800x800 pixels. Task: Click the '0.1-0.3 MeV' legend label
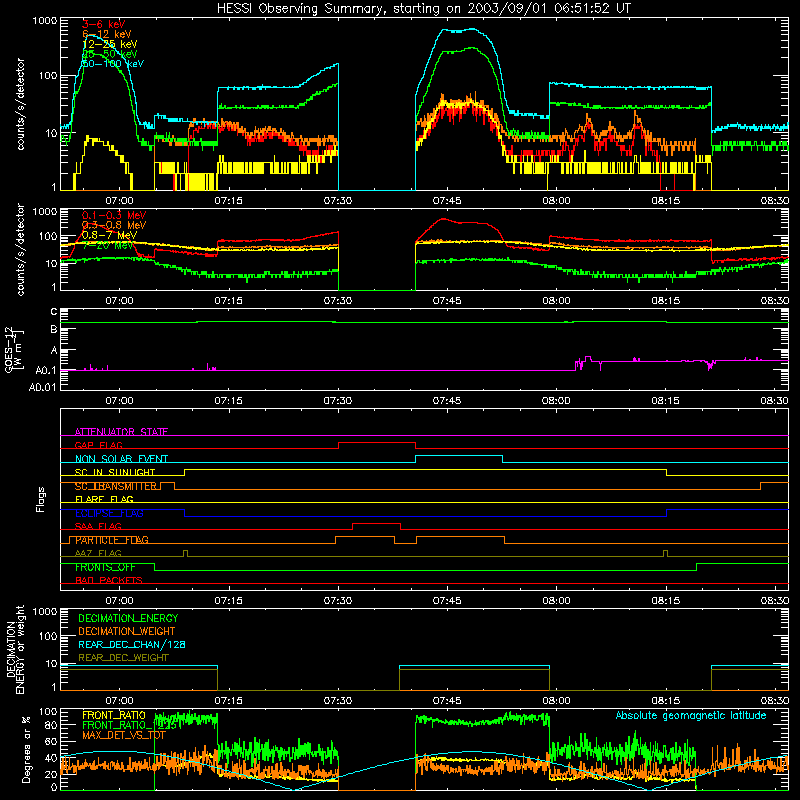pyautogui.click(x=114, y=215)
